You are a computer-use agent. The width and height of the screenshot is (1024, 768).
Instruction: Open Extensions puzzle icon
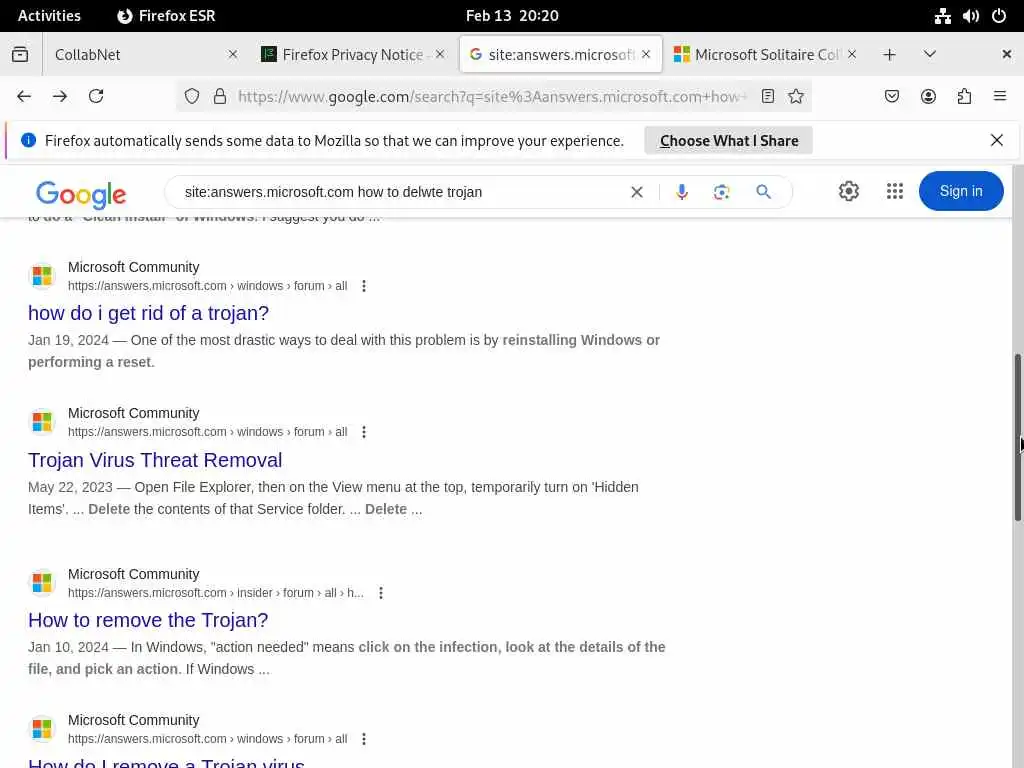[x=965, y=97]
